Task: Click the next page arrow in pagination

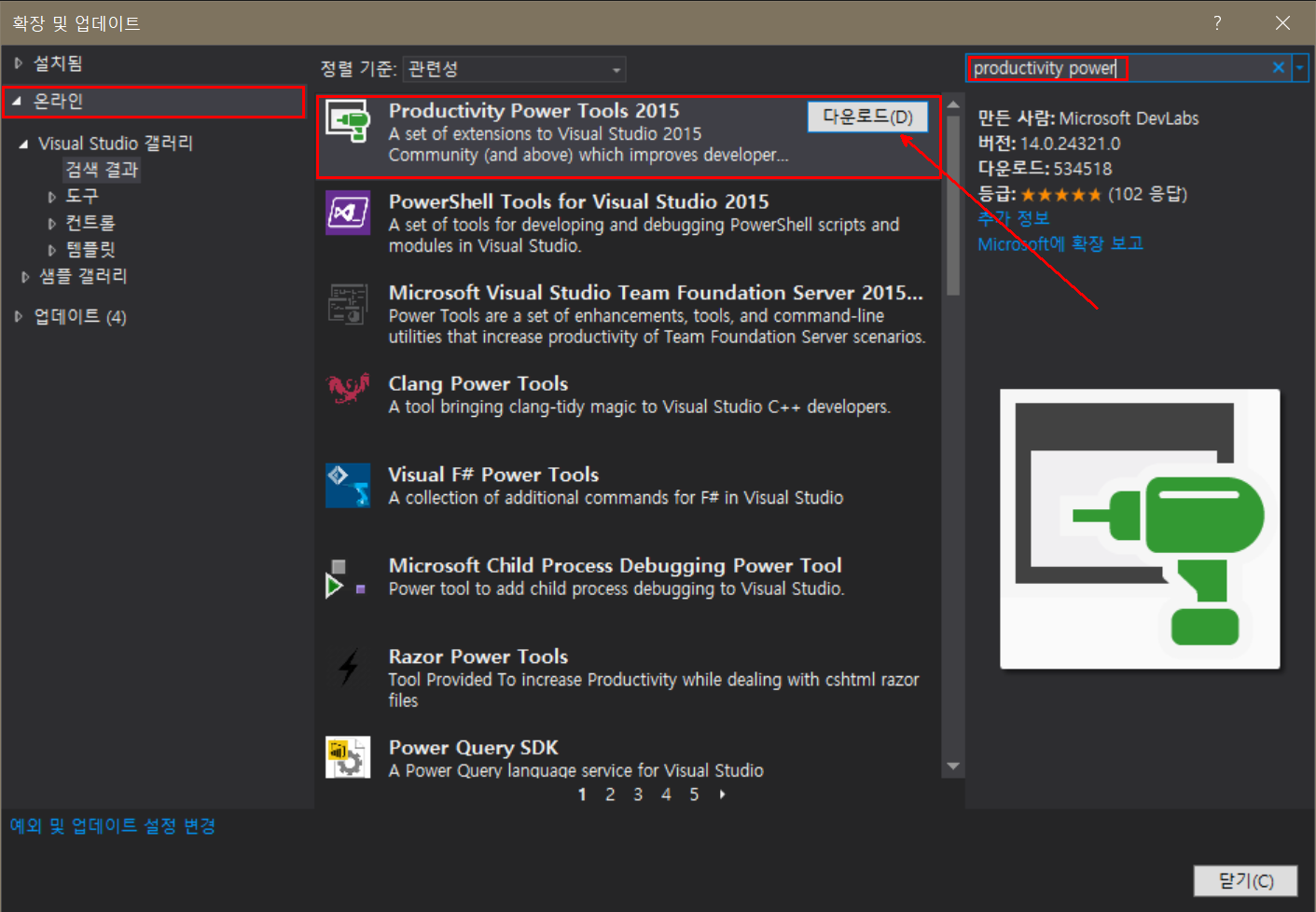Action: (x=722, y=795)
